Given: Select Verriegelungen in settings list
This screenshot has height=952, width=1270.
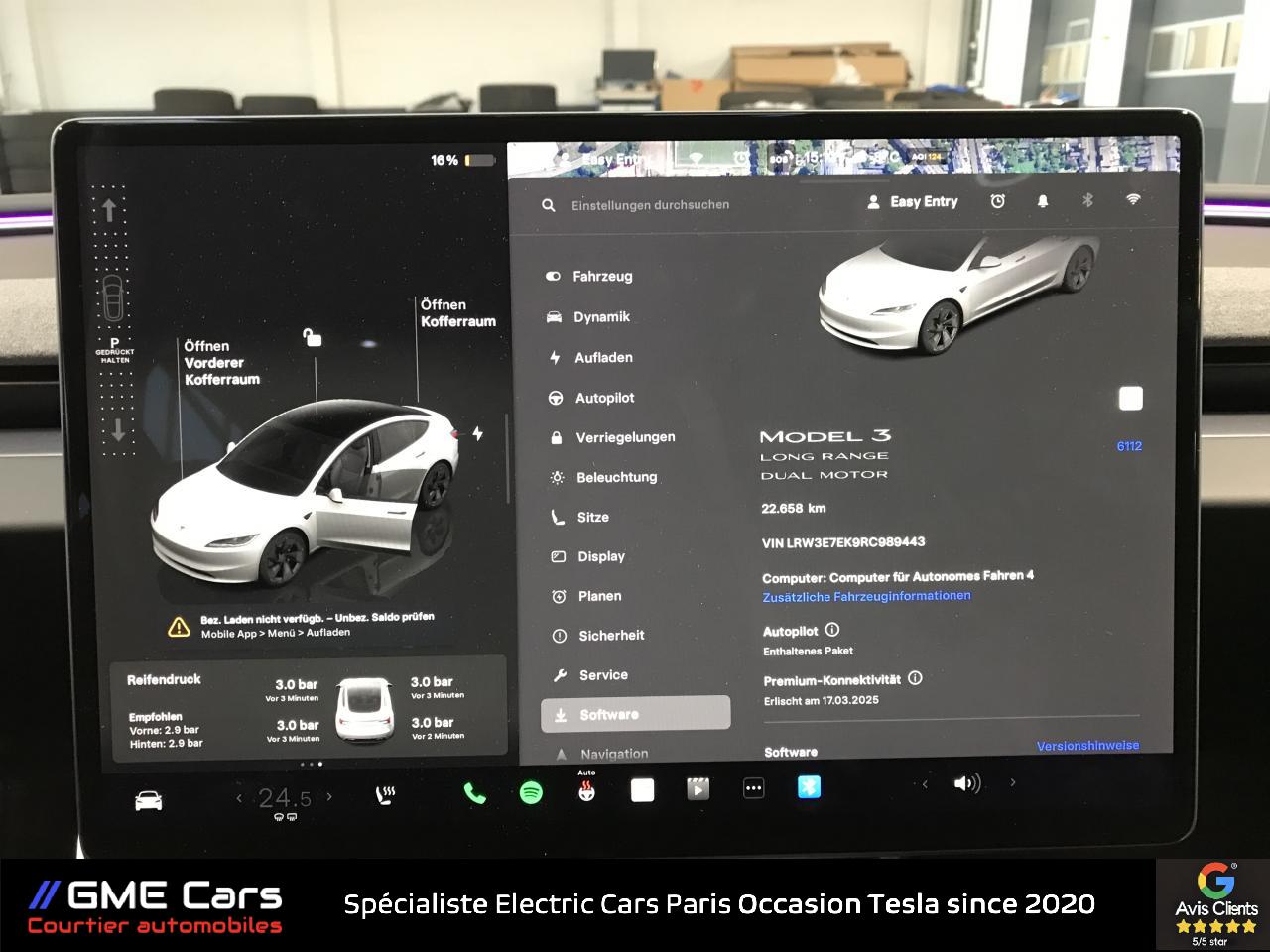Looking at the screenshot, I should [x=612, y=437].
